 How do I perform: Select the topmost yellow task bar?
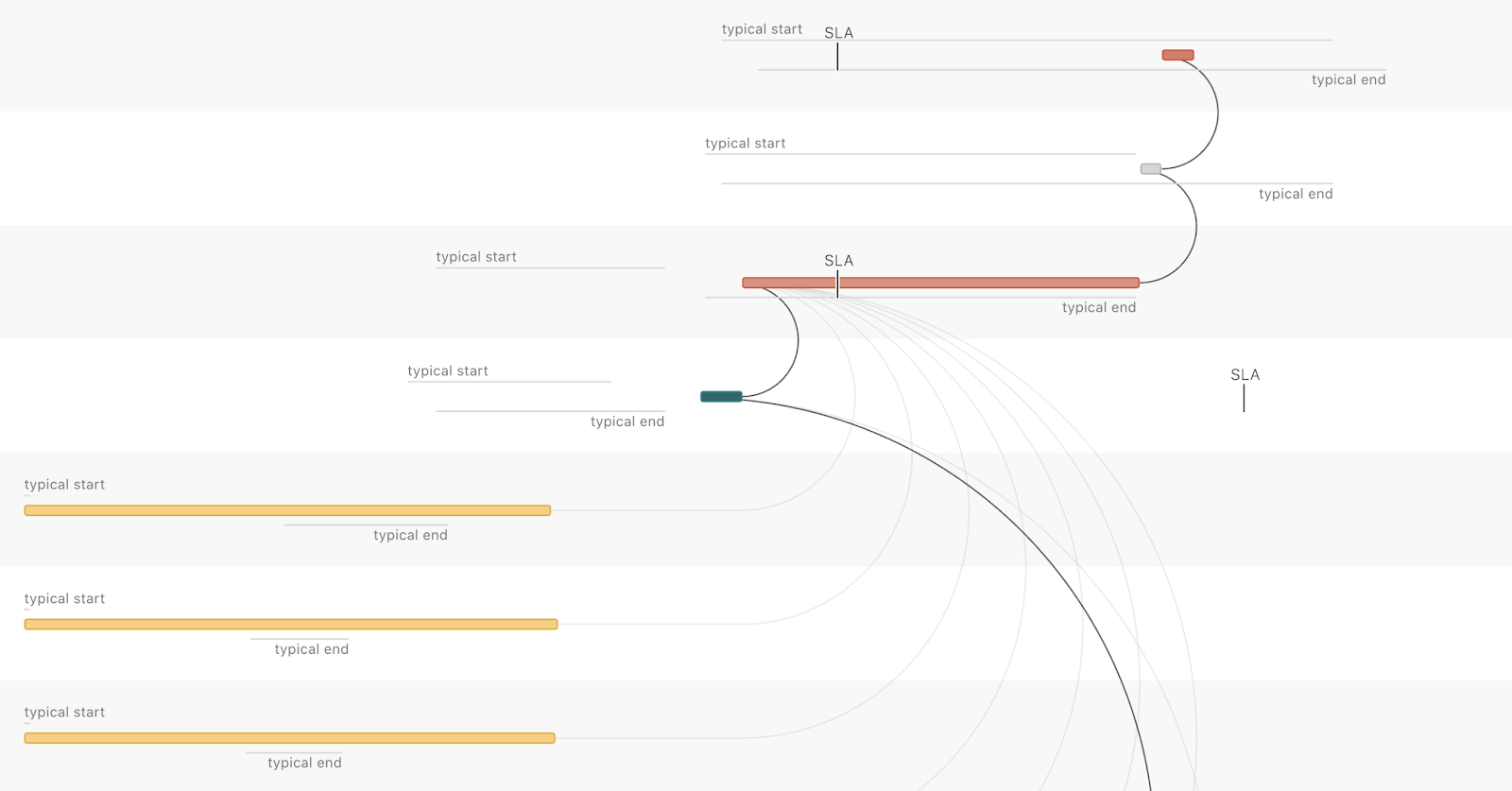pyautogui.click(x=287, y=510)
